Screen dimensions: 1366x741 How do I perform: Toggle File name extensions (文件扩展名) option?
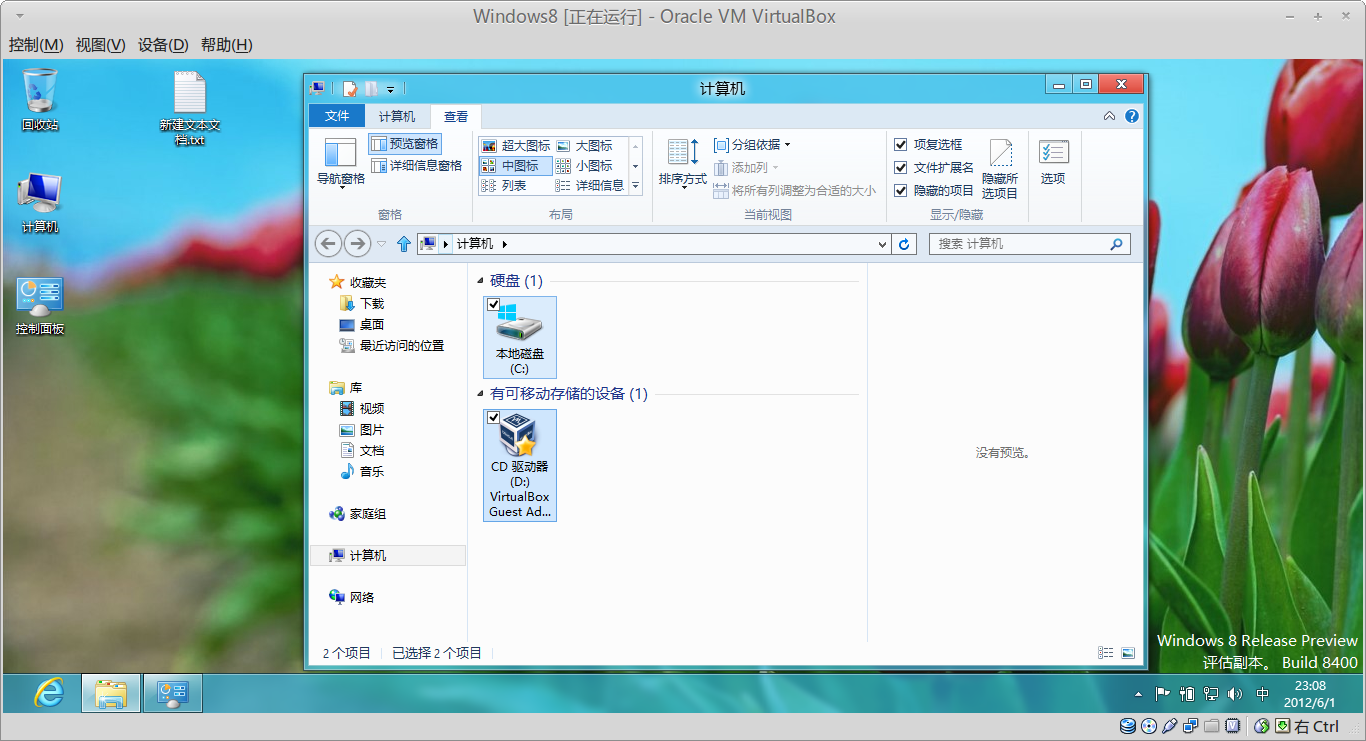pyautogui.click(x=934, y=168)
